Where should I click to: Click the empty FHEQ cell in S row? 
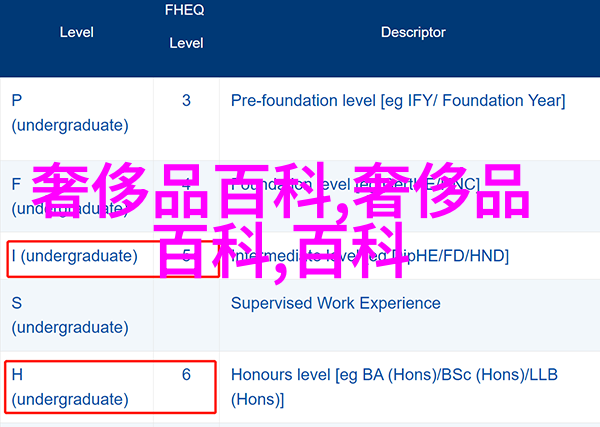186,315
